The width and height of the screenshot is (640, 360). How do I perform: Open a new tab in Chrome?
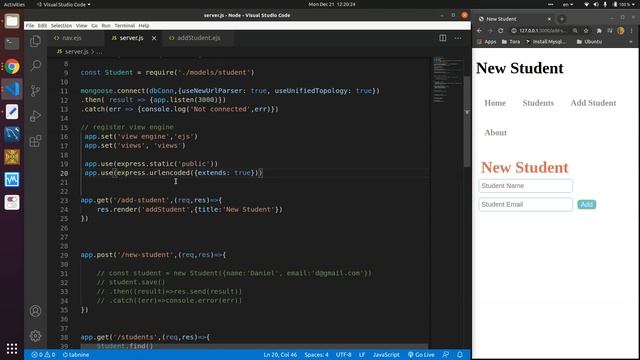click(562, 19)
